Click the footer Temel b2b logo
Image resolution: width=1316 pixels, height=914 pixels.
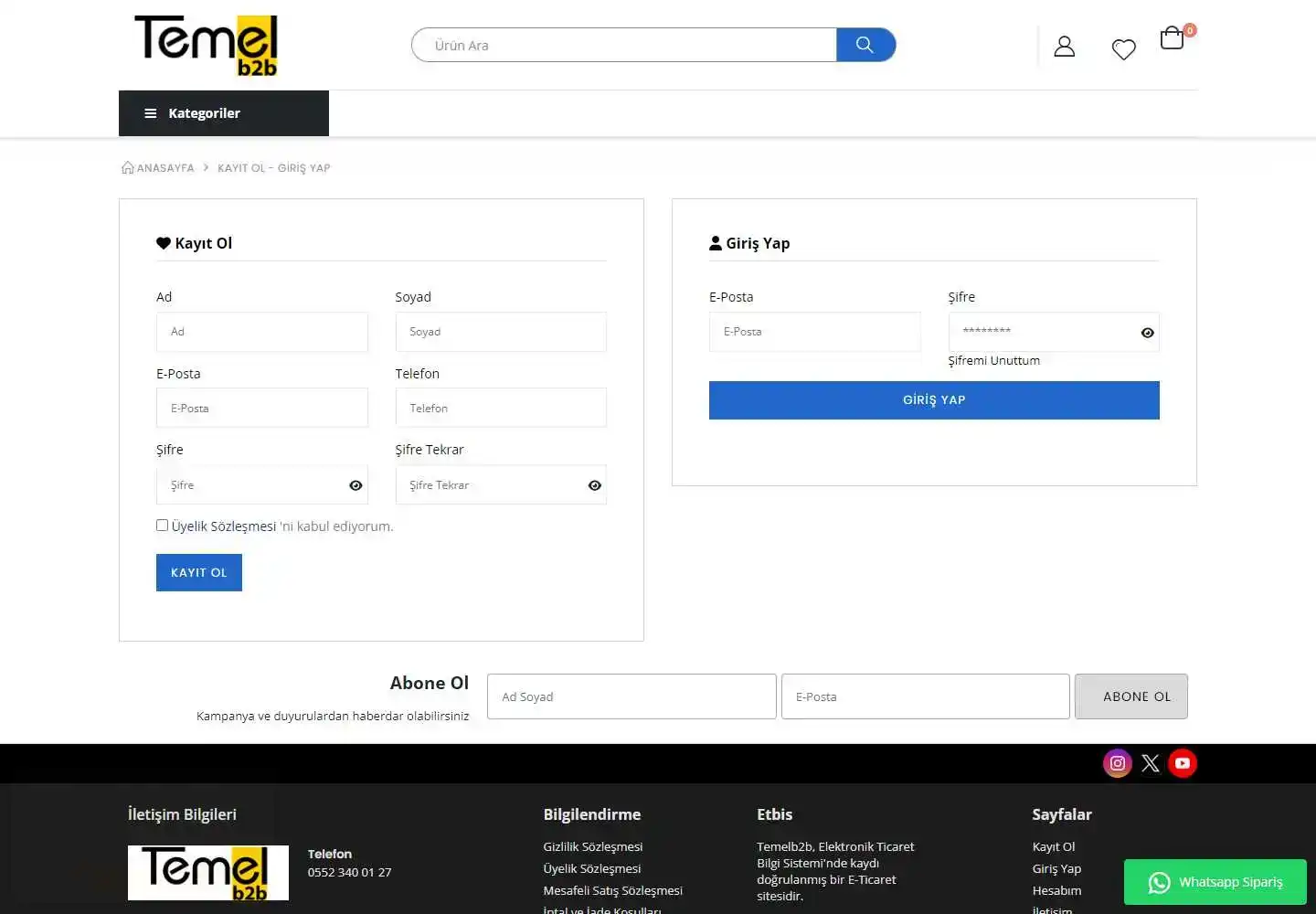(208, 873)
